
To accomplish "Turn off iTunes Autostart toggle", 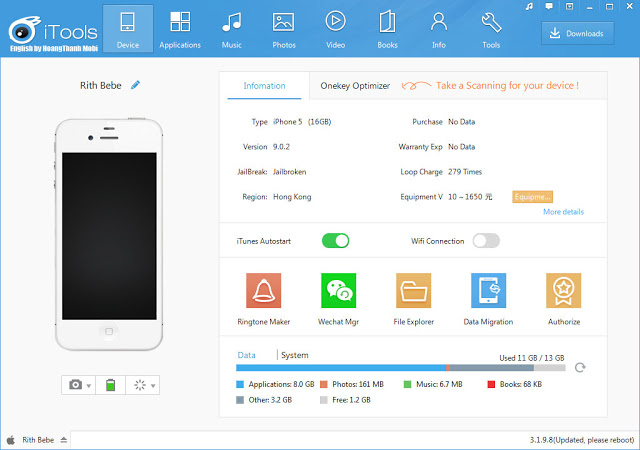I will tap(336, 241).
